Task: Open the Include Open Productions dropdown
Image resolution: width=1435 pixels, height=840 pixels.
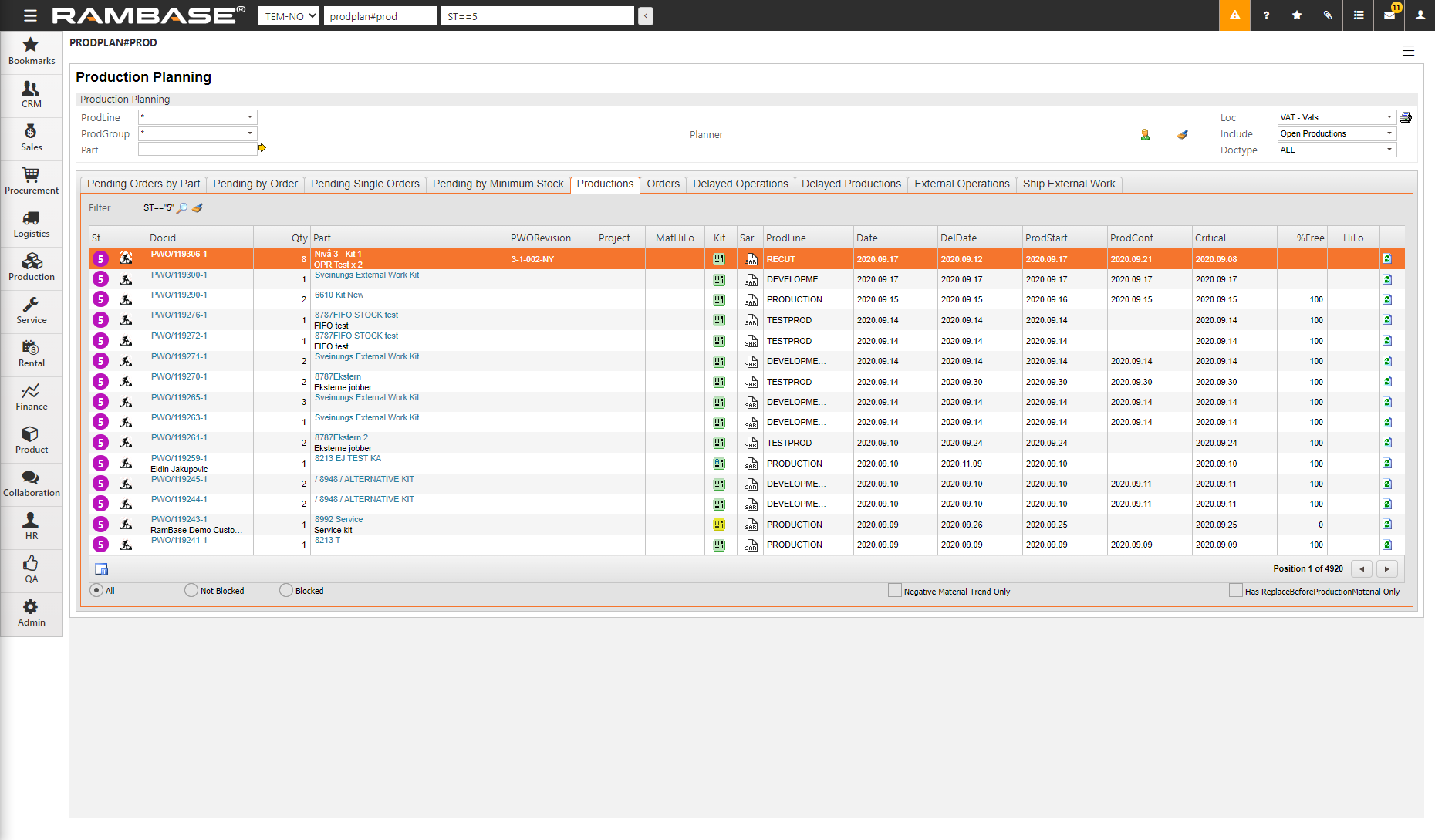Action: pyautogui.click(x=1389, y=133)
